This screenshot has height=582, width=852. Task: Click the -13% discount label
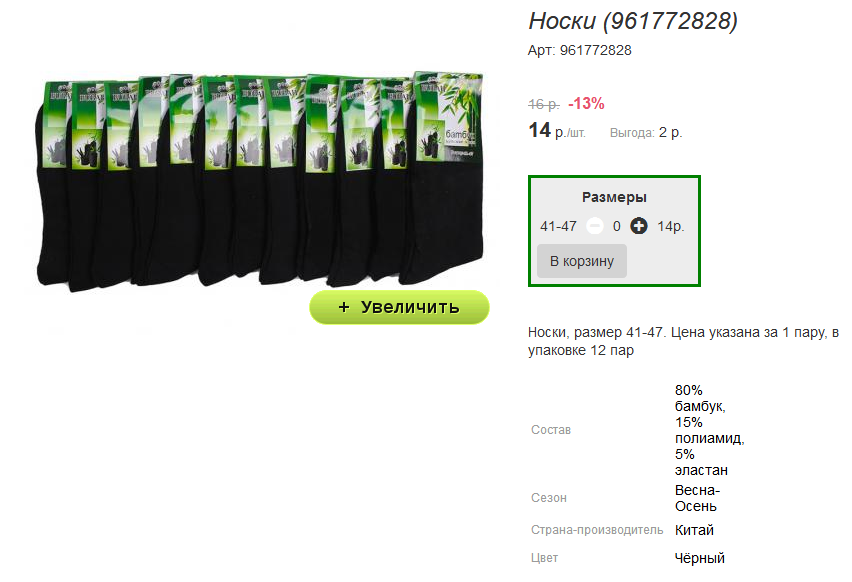coord(586,103)
